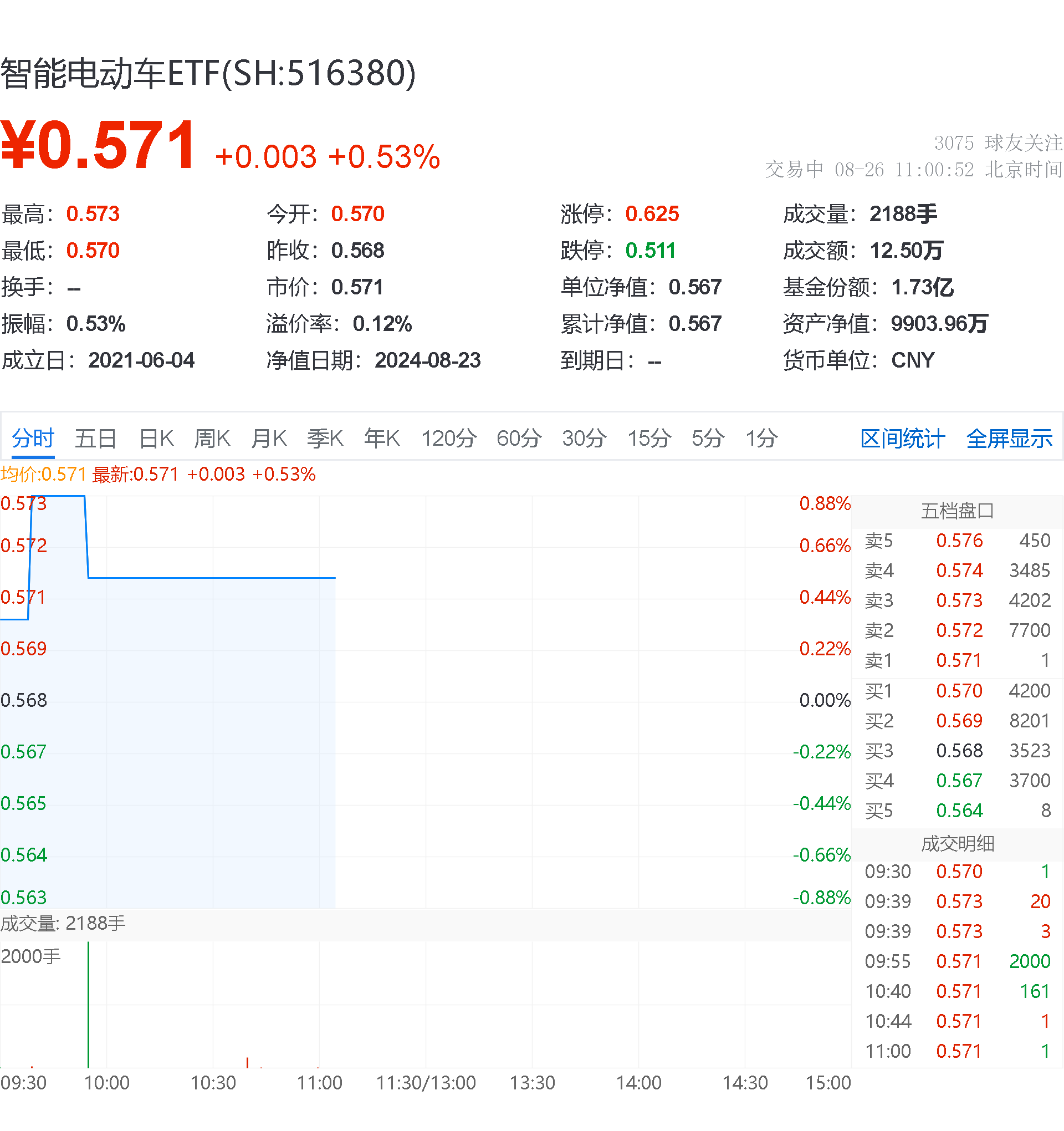The height and width of the screenshot is (1131, 1064).
Task: Show the 30分 chart
Action: [x=584, y=439]
